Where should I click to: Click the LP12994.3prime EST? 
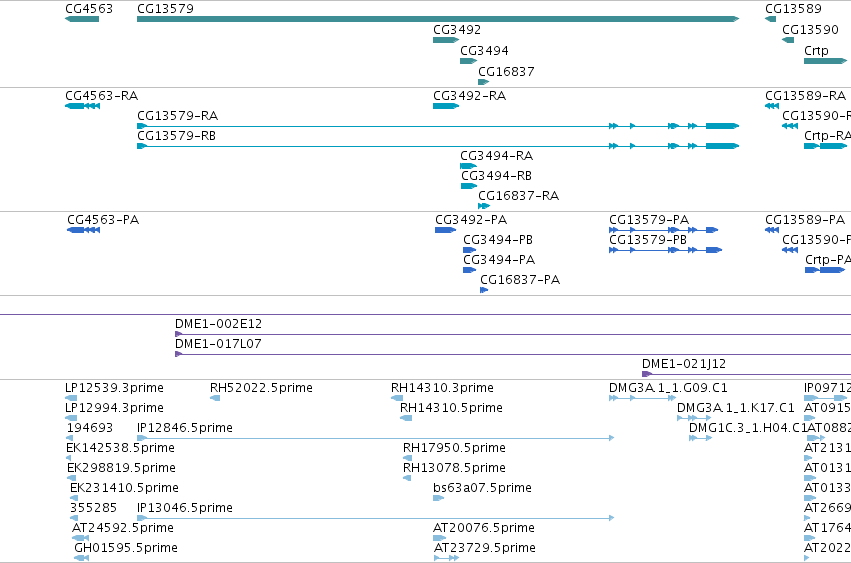[x=71, y=419]
